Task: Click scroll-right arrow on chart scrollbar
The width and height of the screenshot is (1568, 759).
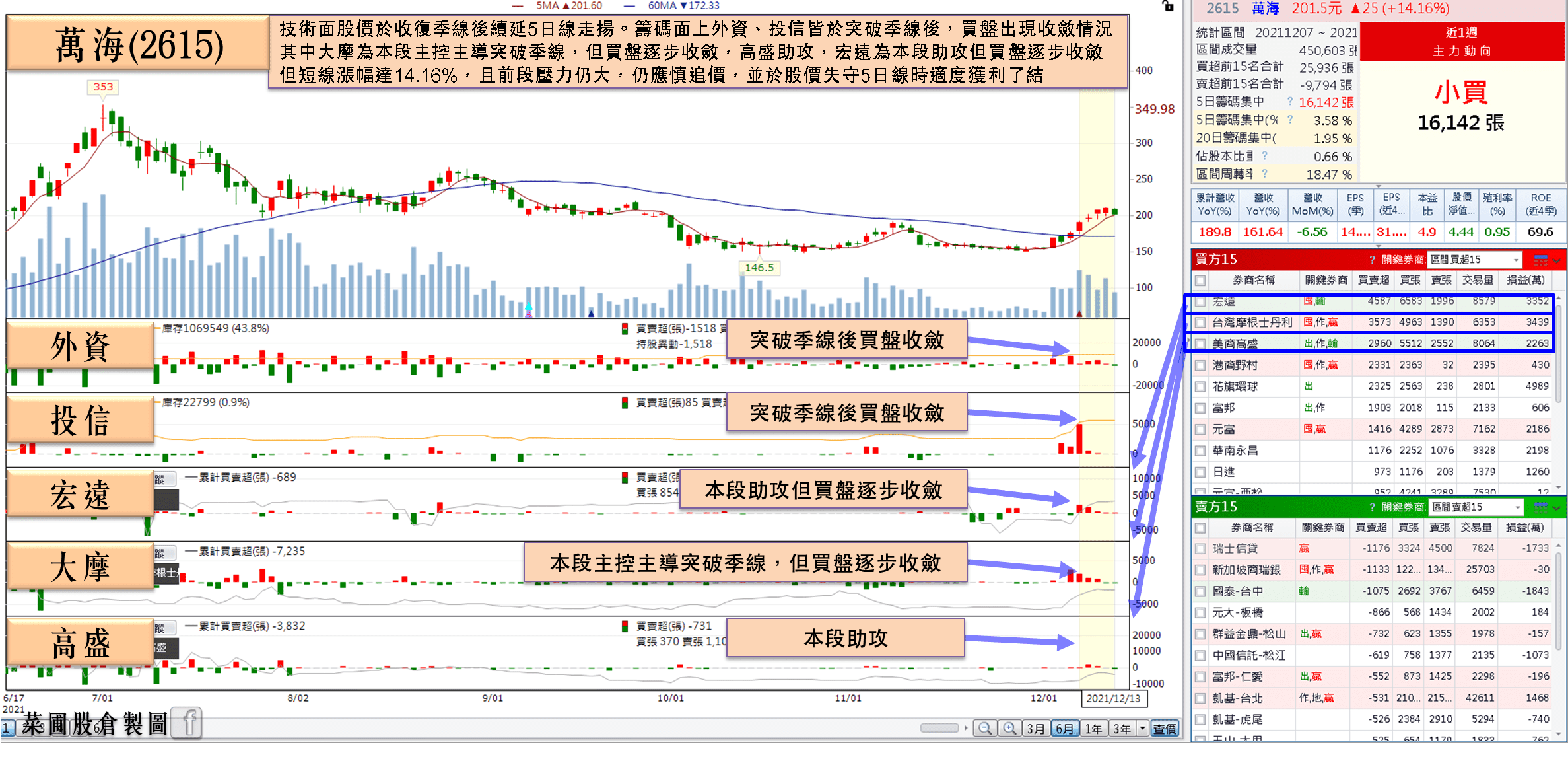Action: point(966,728)
